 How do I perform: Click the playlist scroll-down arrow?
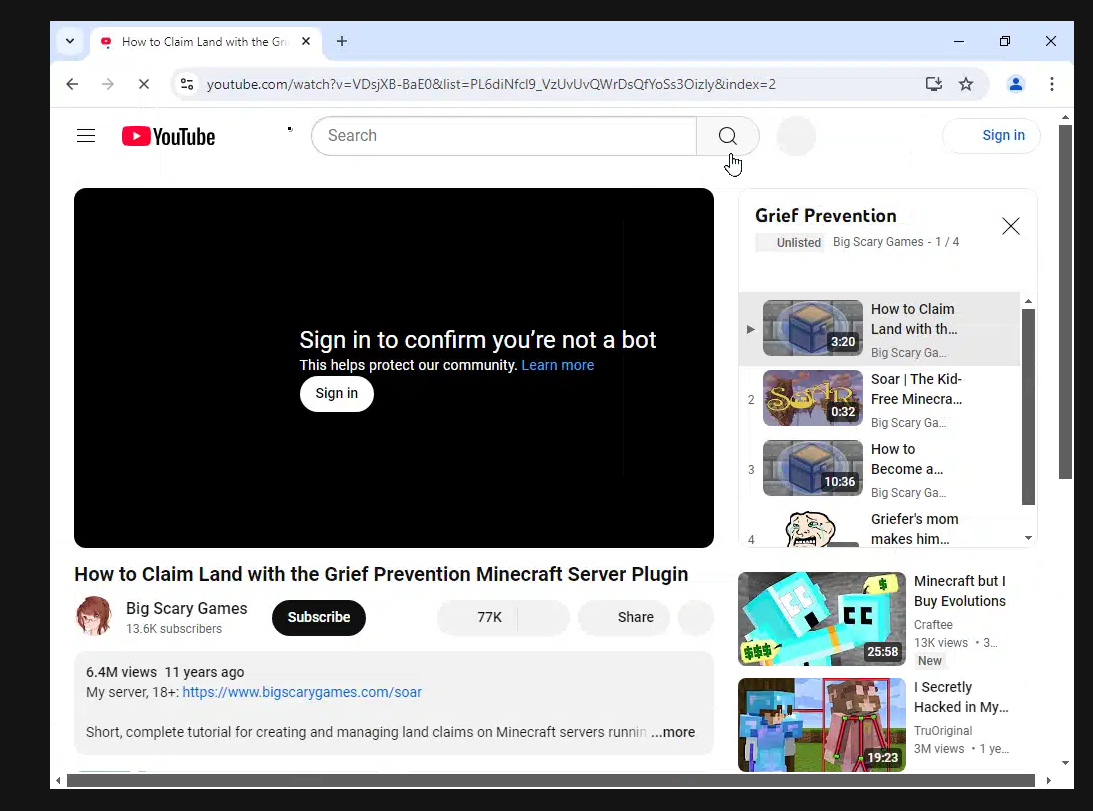click(1028, 538)
